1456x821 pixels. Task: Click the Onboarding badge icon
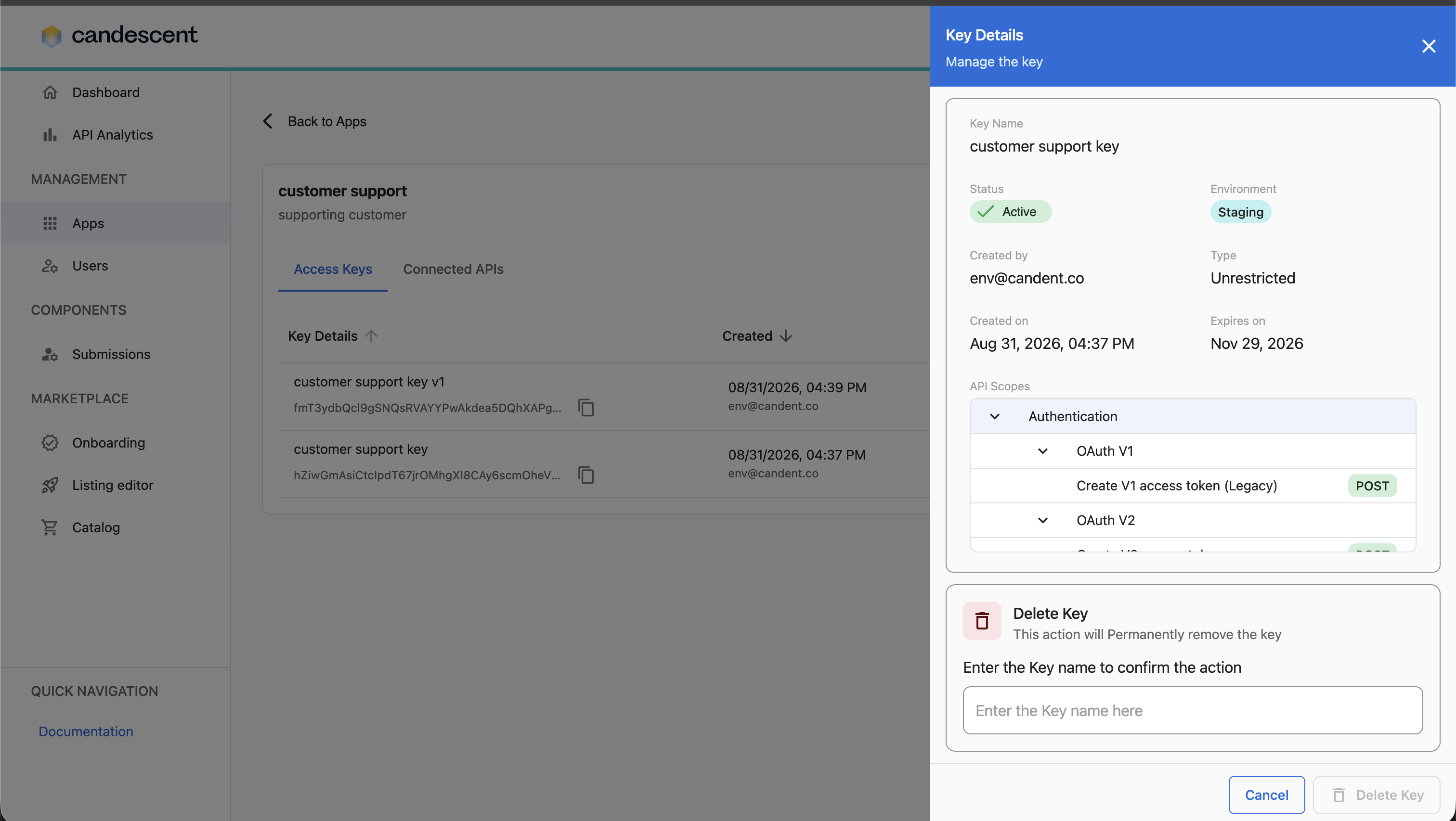pyautogui.click(x=50, y=442)
